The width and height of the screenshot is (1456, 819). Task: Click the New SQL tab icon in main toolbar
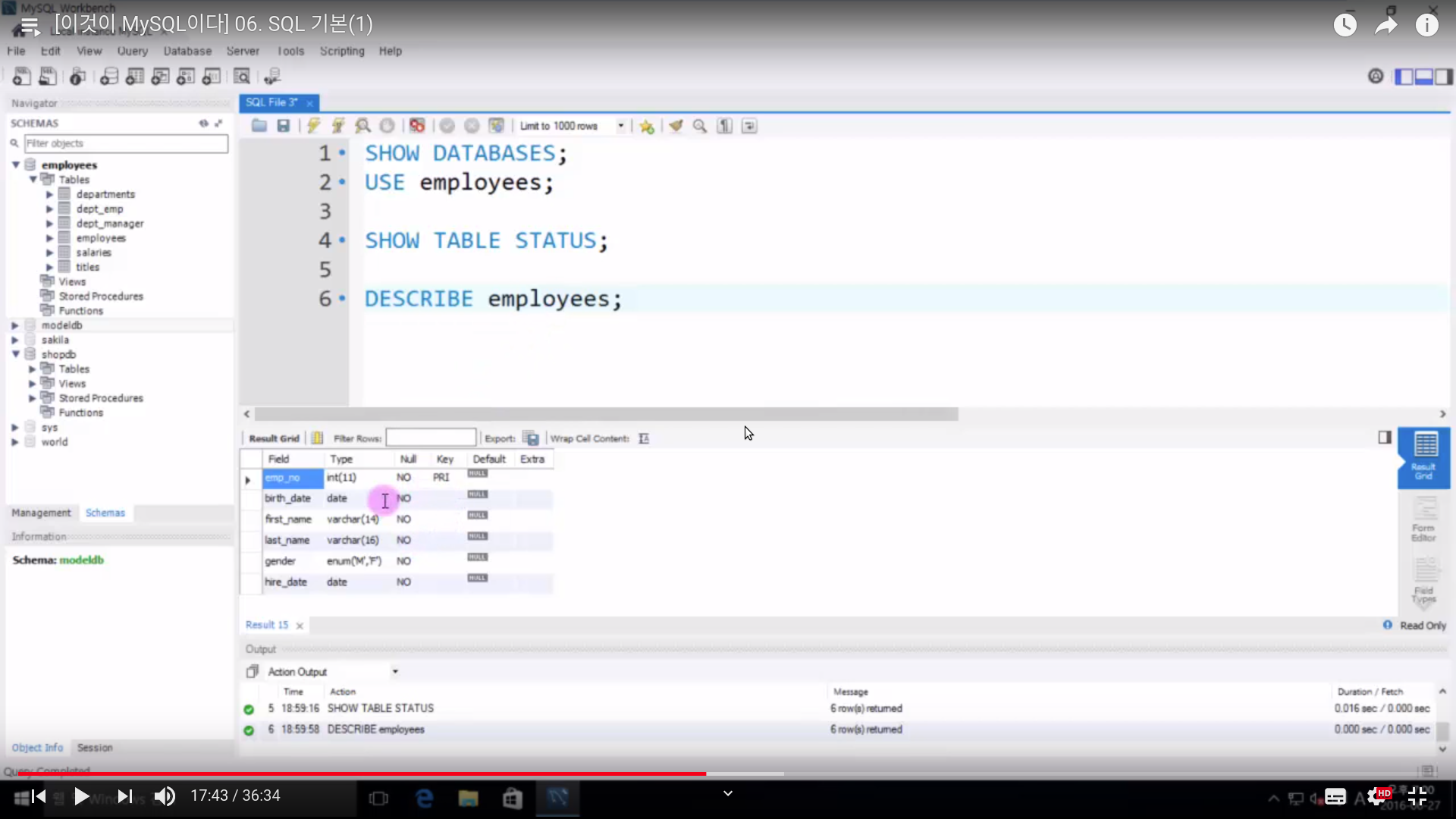click(x=22, y=77)
